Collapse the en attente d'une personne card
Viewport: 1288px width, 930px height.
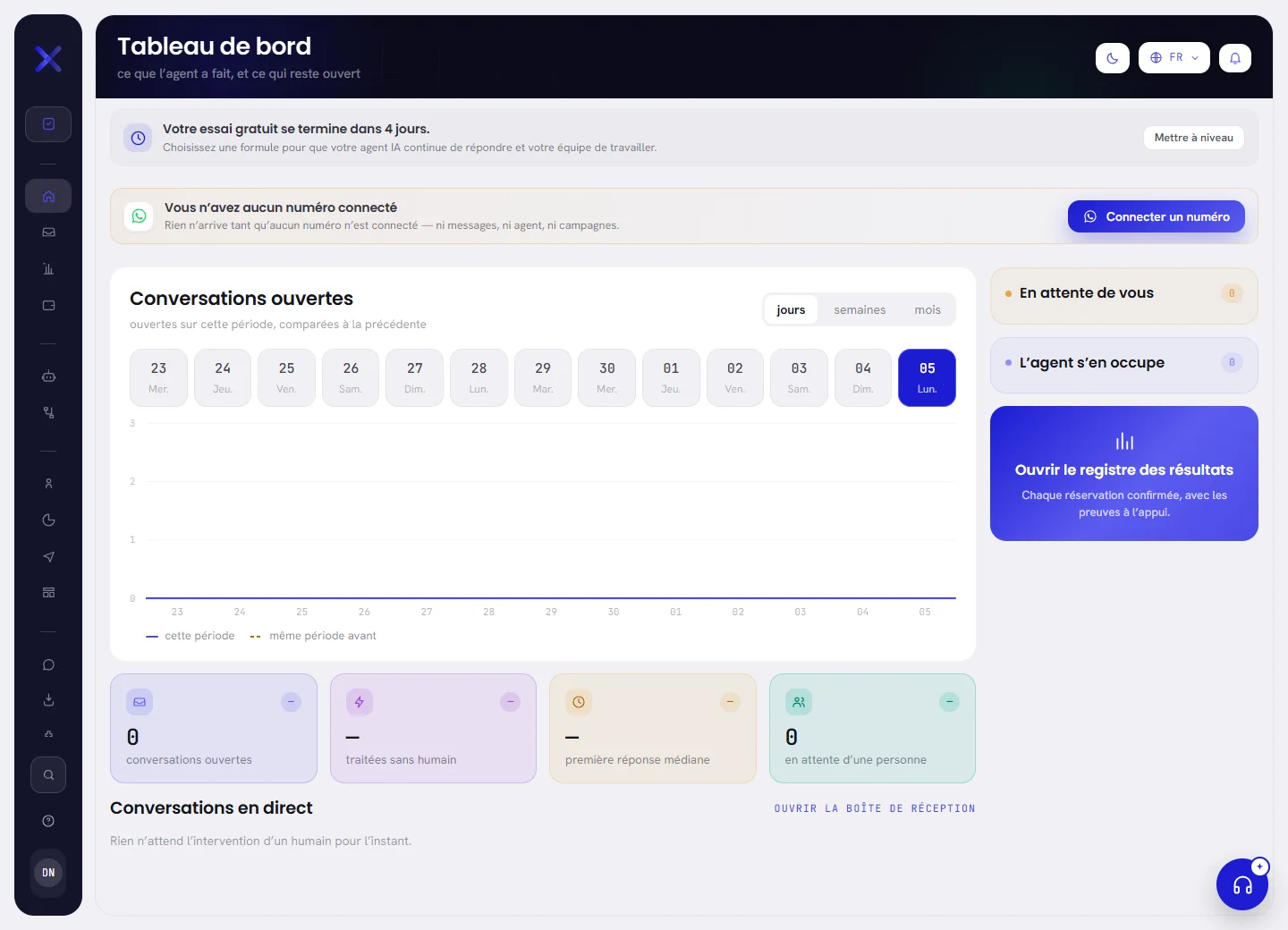point(950,702)
